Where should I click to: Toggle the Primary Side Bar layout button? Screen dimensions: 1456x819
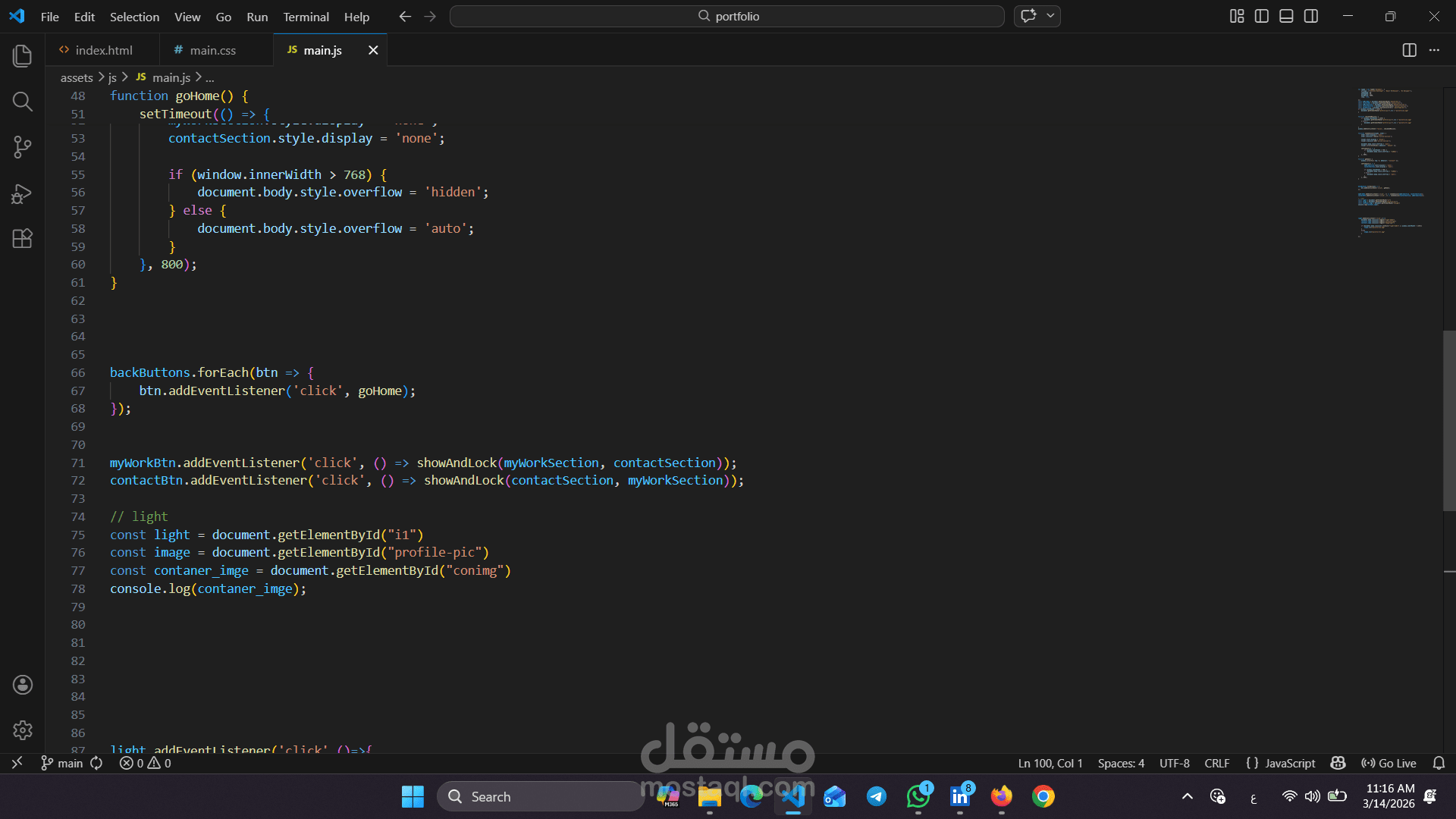(x=1262, y=16)
